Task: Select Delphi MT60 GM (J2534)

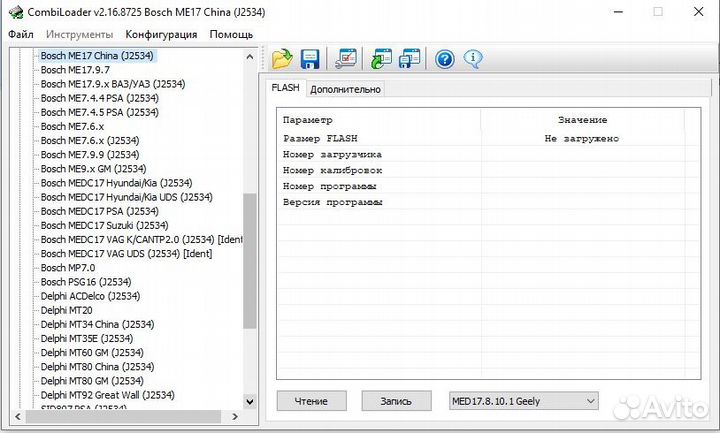Action: (x=92, y=353)
